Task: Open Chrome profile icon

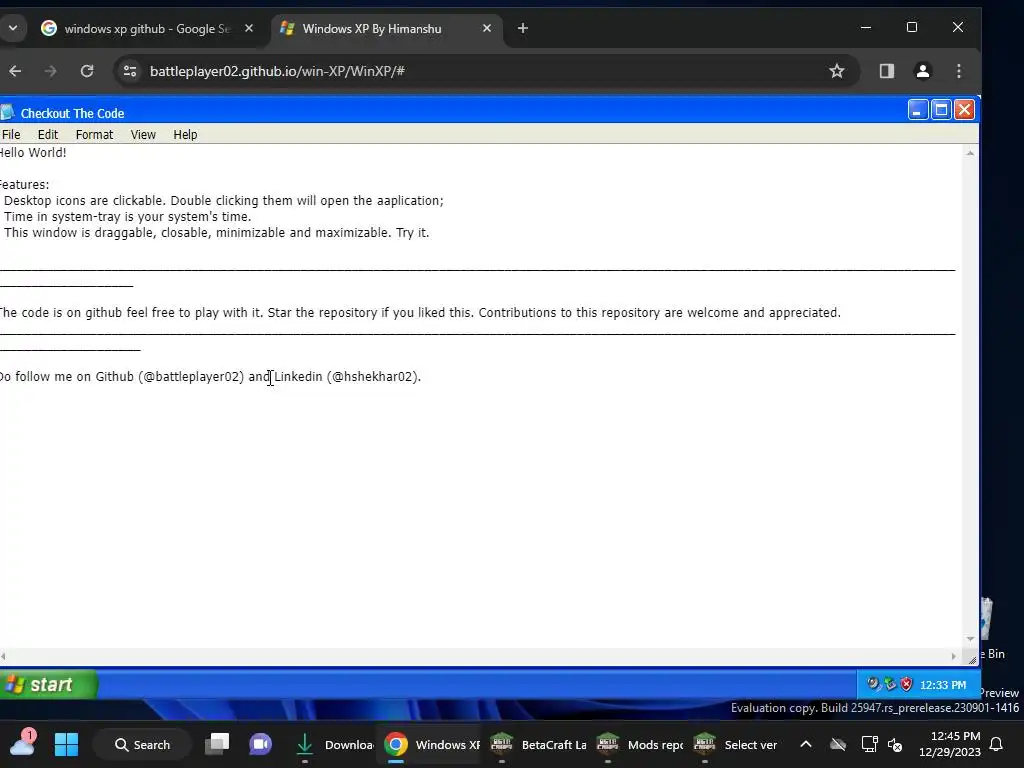Action: click(922, 71)
